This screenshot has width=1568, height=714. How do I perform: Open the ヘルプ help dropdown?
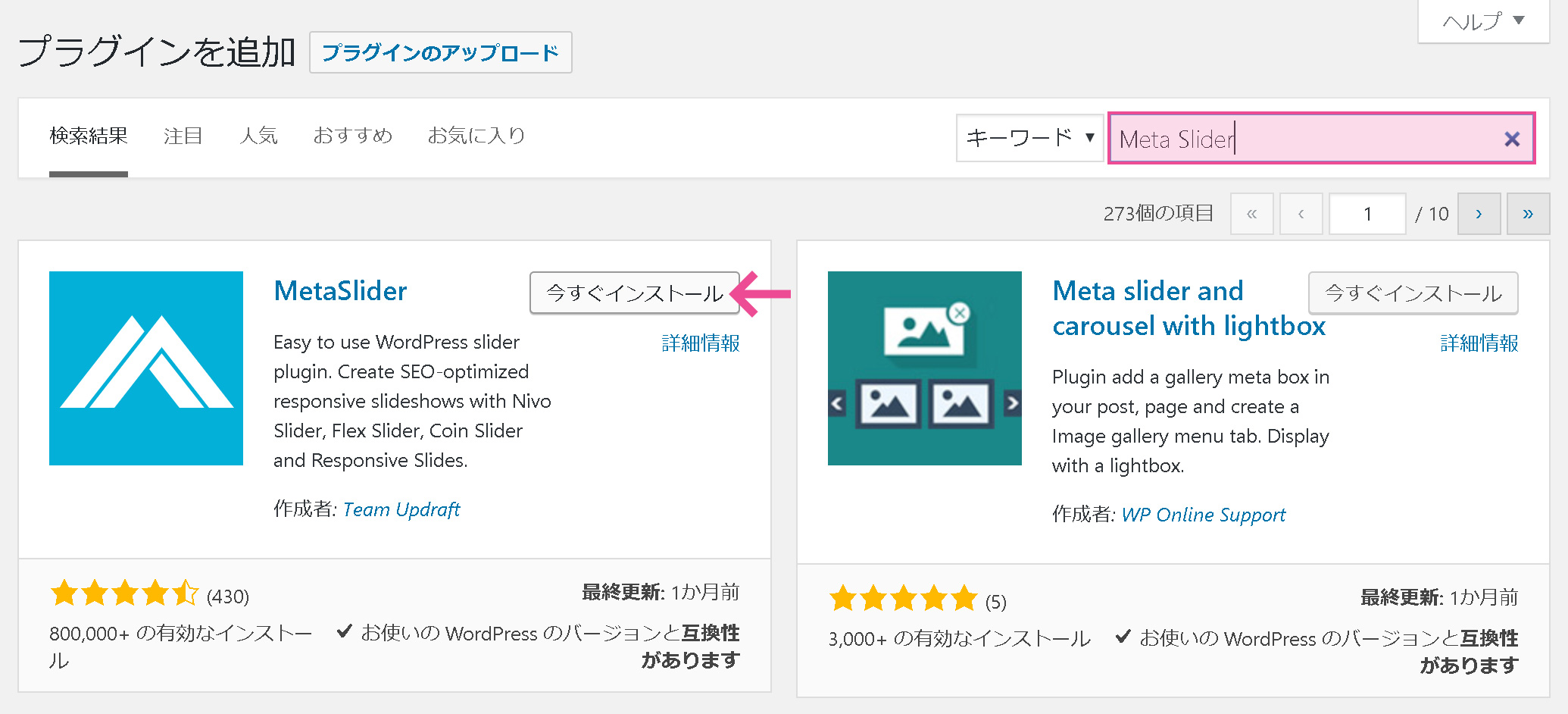click(1482, 21)
